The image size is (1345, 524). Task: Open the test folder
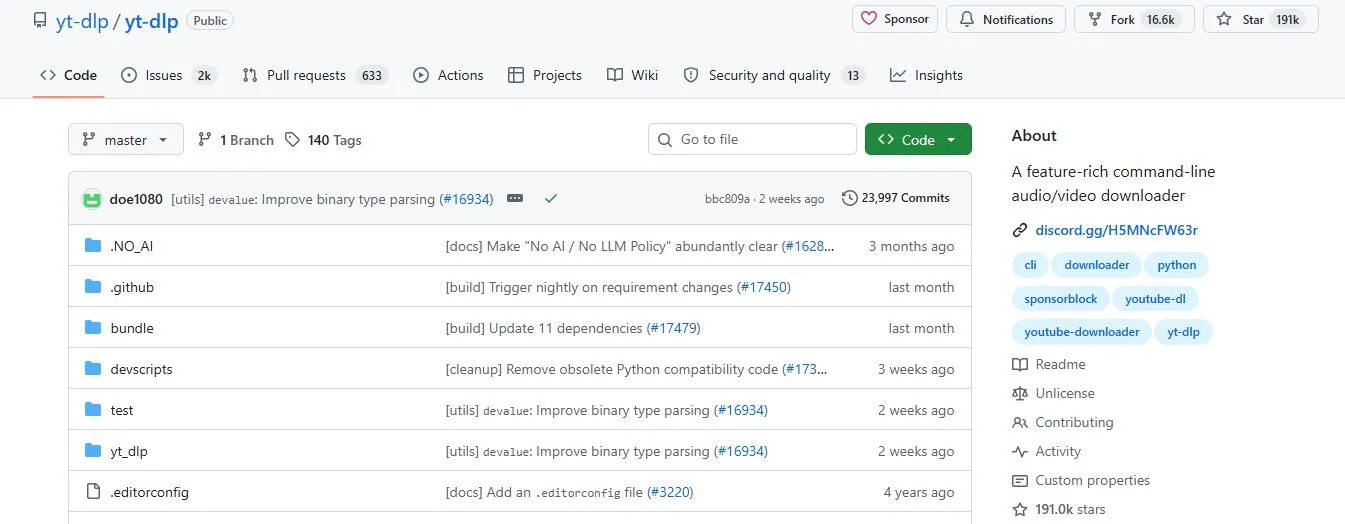click(x=122, y=410)
